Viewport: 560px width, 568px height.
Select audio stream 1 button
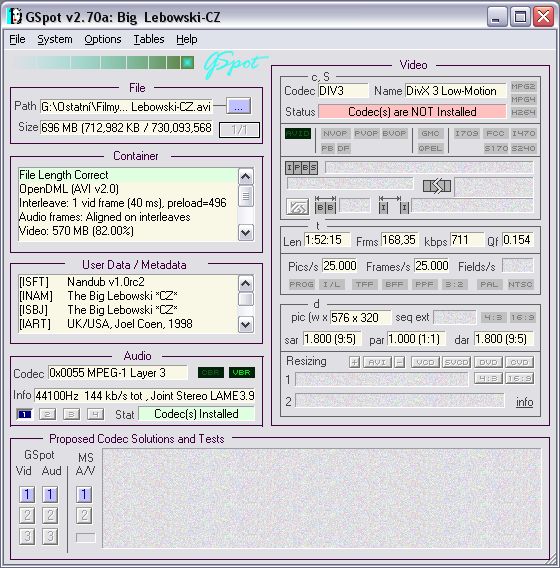click(25, 414)
